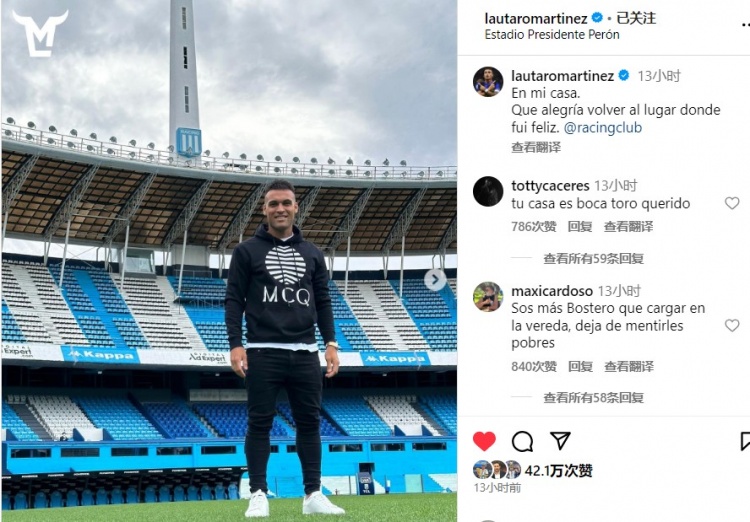The width and height of the screenshot is (750, 522).
Task: Open lautaromartinez profile avatar in caption
Action: pos(488,82)
